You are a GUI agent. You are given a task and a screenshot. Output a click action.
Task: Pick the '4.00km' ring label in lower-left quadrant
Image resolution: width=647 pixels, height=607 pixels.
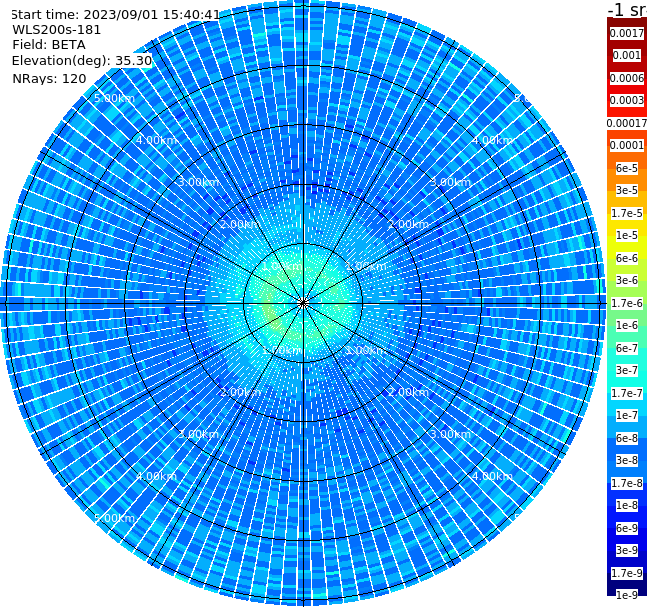click(x=156, y=476)
